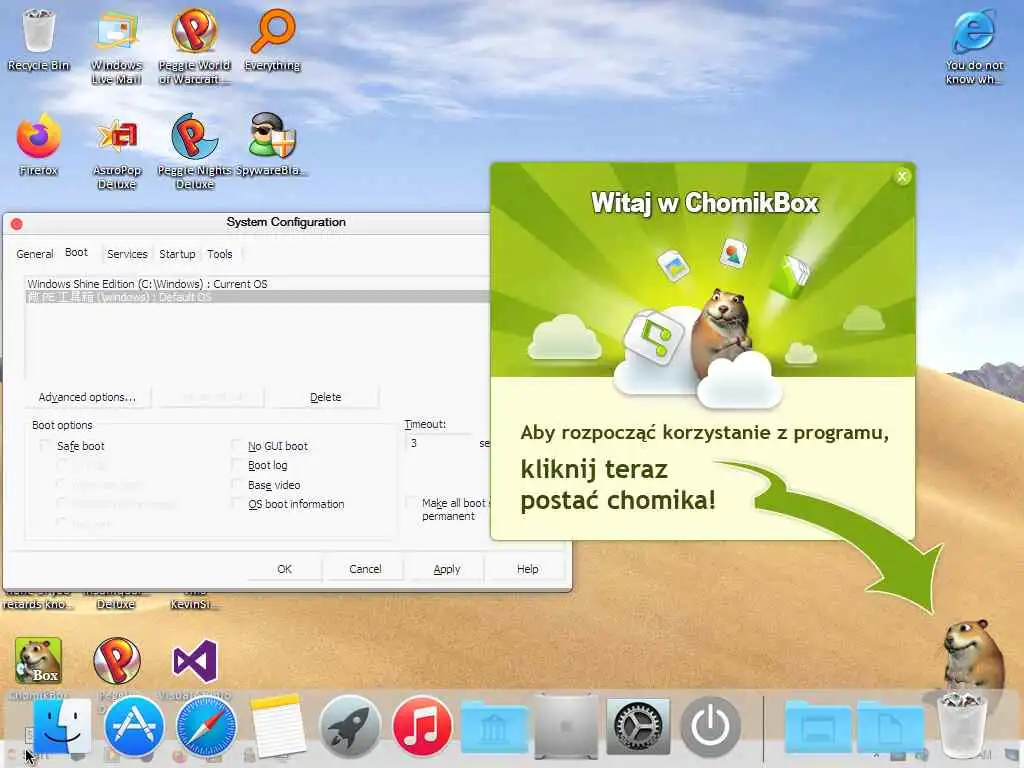Open the App Store dock icon

pyautogui.click(x=134, y=726)
